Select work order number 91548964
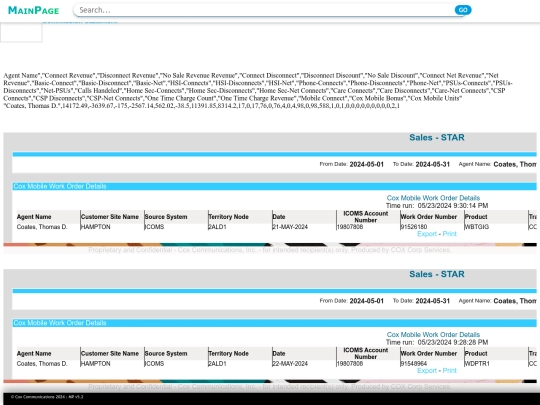 (414, 364)
